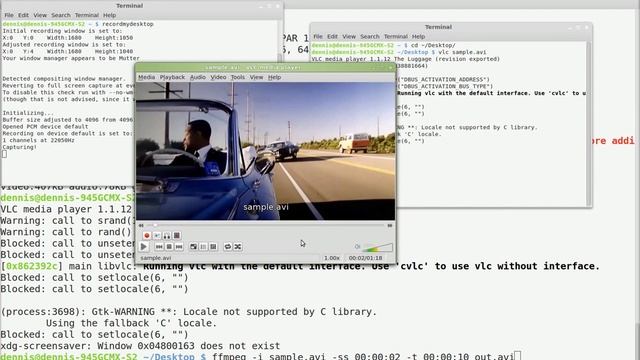
Task: Open VLC Help menu
Action: click(x=274, y=77)
